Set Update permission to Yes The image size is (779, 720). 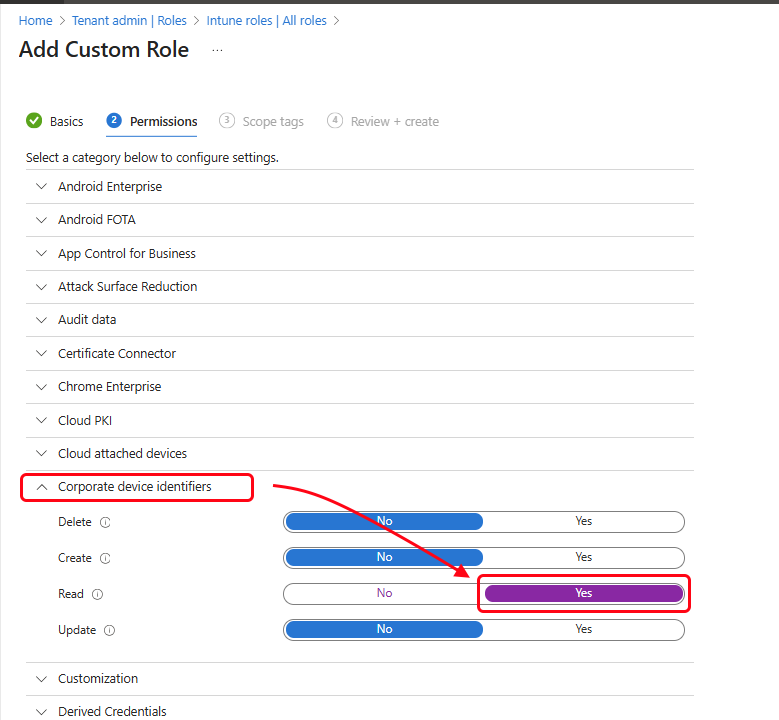point(583,630)
